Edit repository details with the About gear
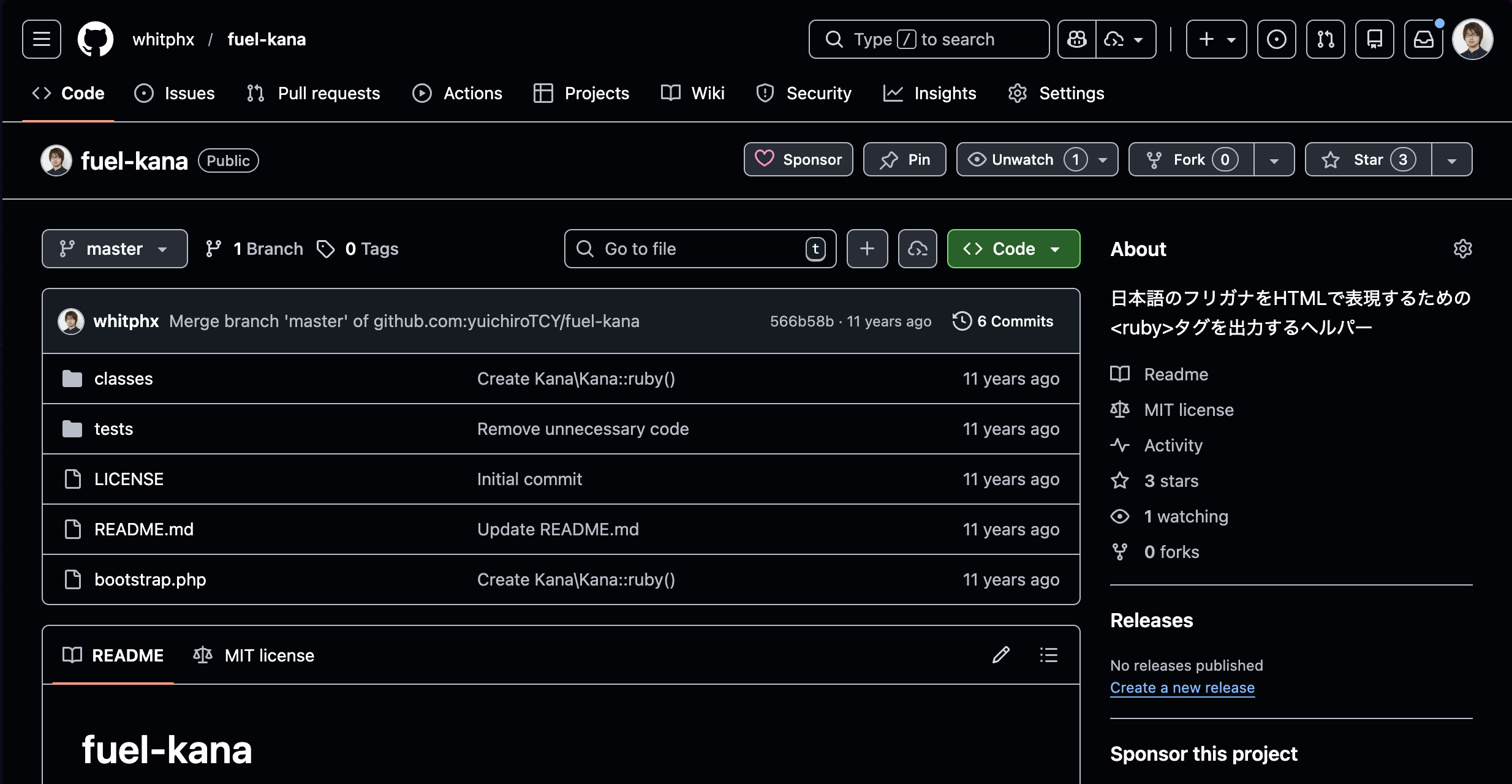The height and width of the screenshot is (784, 1512). [1463, 249]
